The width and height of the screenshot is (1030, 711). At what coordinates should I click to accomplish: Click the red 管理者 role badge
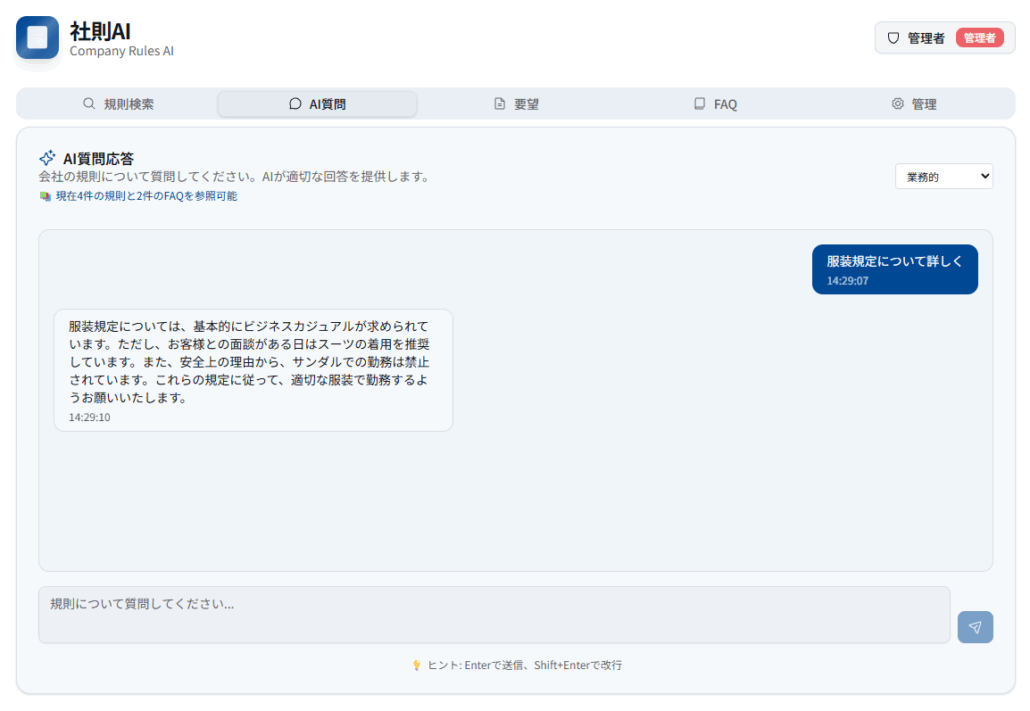coord(979,38)
